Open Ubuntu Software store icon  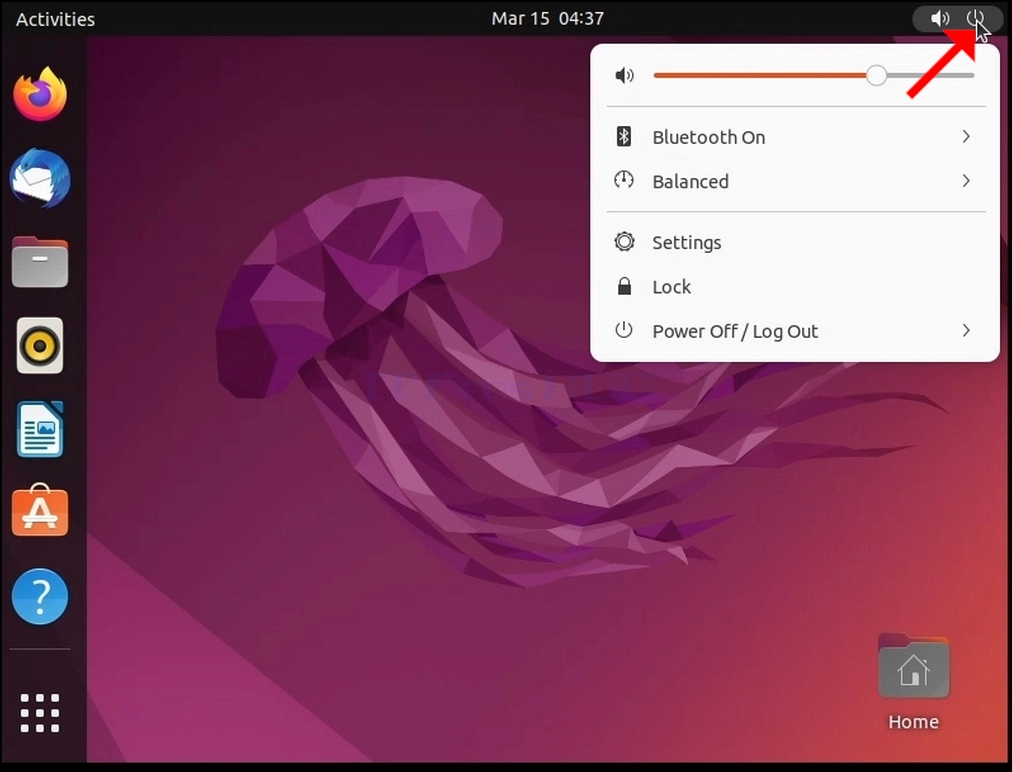click(x=40, y=511)
